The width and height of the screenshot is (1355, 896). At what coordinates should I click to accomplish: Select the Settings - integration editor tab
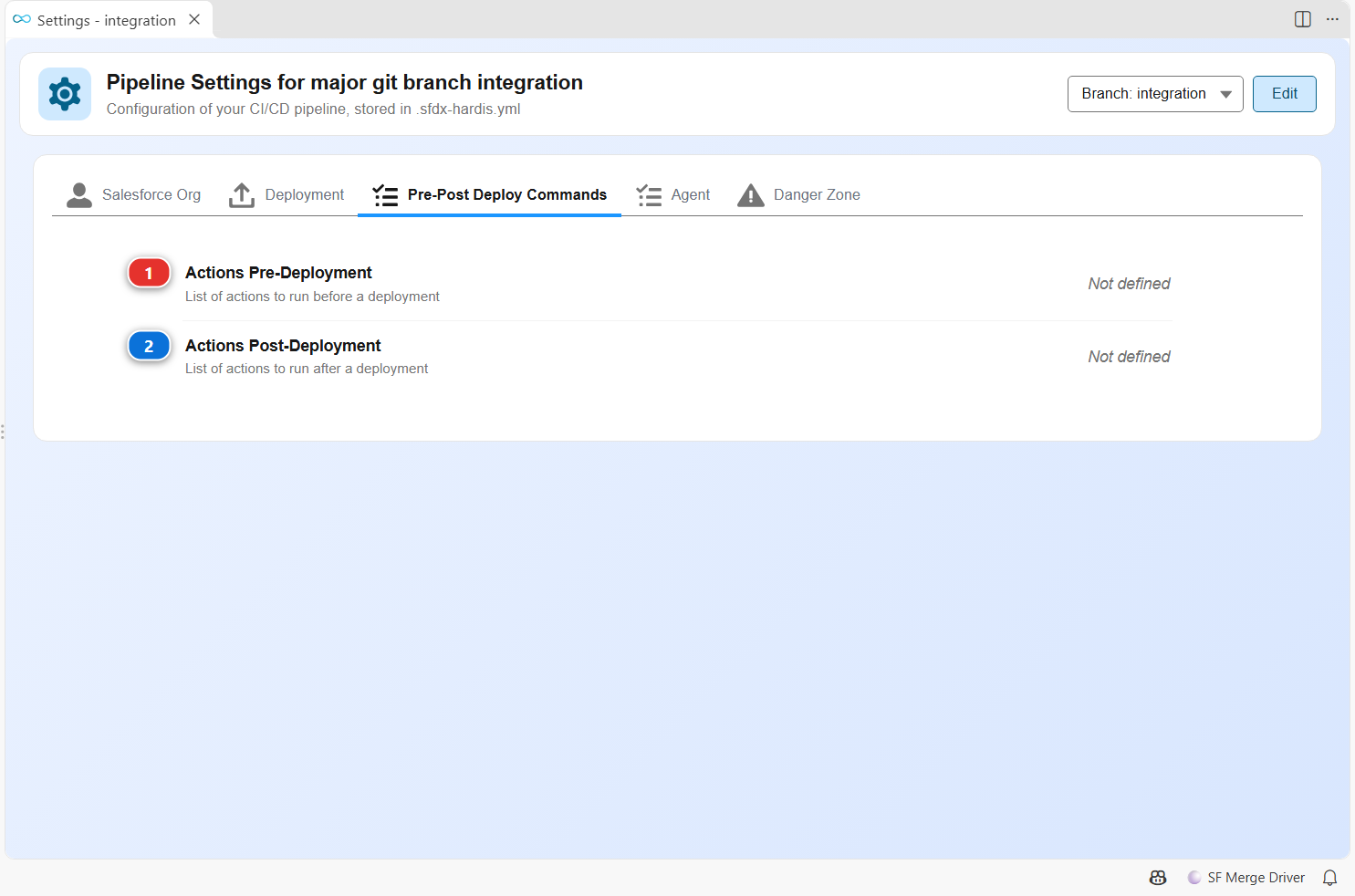[x=107, y=20]
